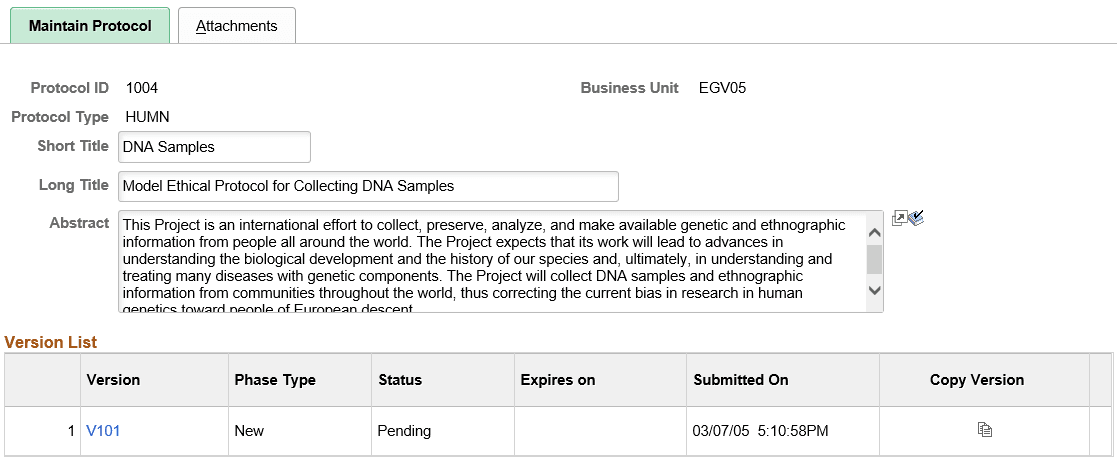Click into the Short Title field
The height and width of the screenshot is (462, 1117).
tap(214, 147)
